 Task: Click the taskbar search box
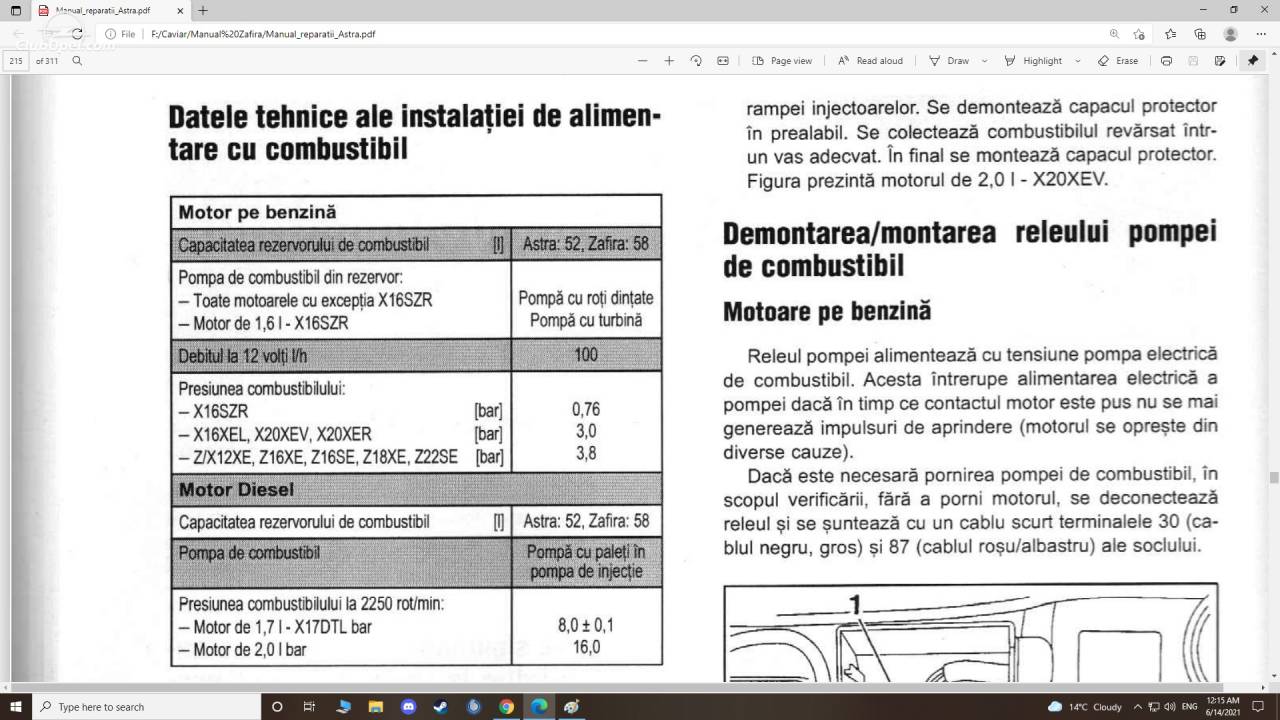tap(145, 706)
